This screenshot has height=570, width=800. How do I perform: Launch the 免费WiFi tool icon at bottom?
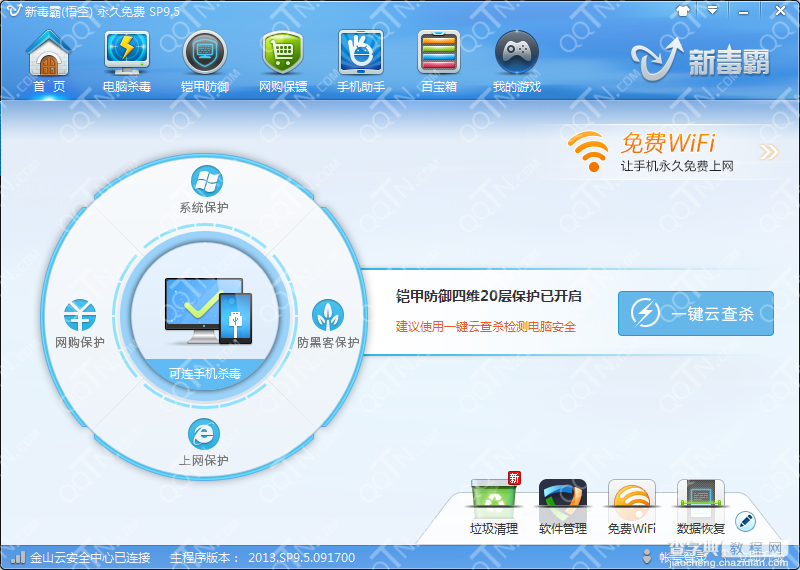pyautogui.click(x=632, y=506)
